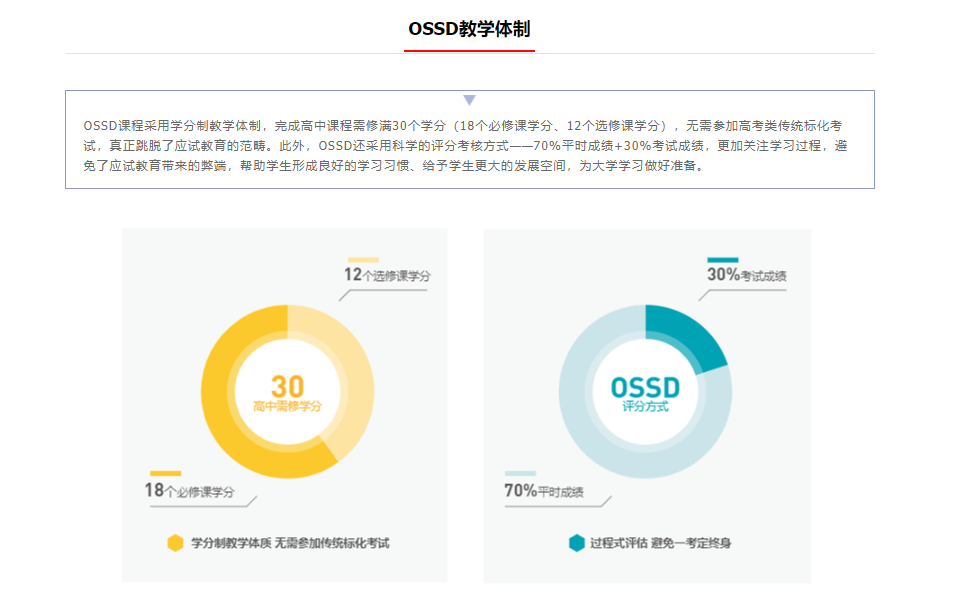Select the 18个必修课学分 label
The image size is (970, 605).
point(189,491)
